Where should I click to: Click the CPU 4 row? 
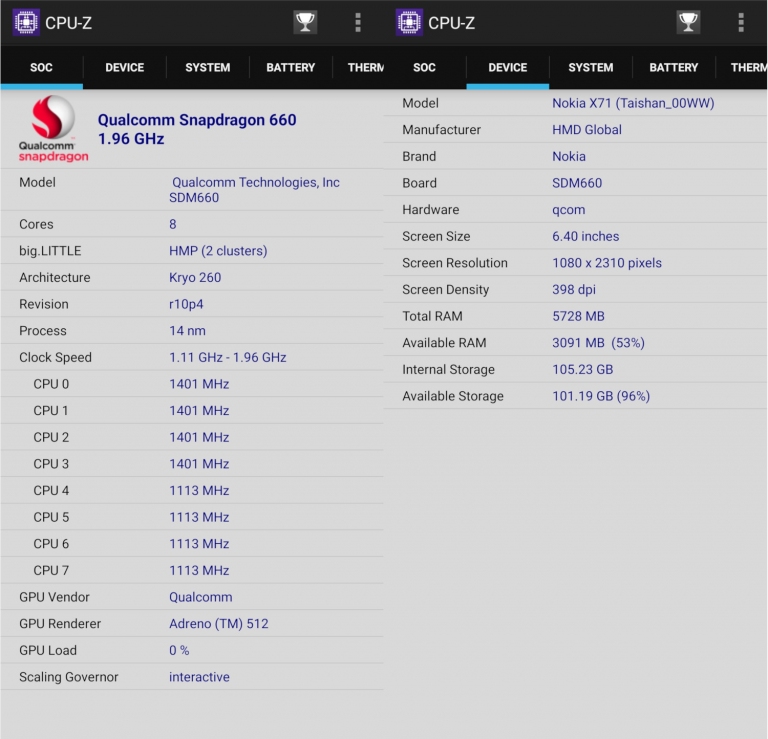[192, 491]
